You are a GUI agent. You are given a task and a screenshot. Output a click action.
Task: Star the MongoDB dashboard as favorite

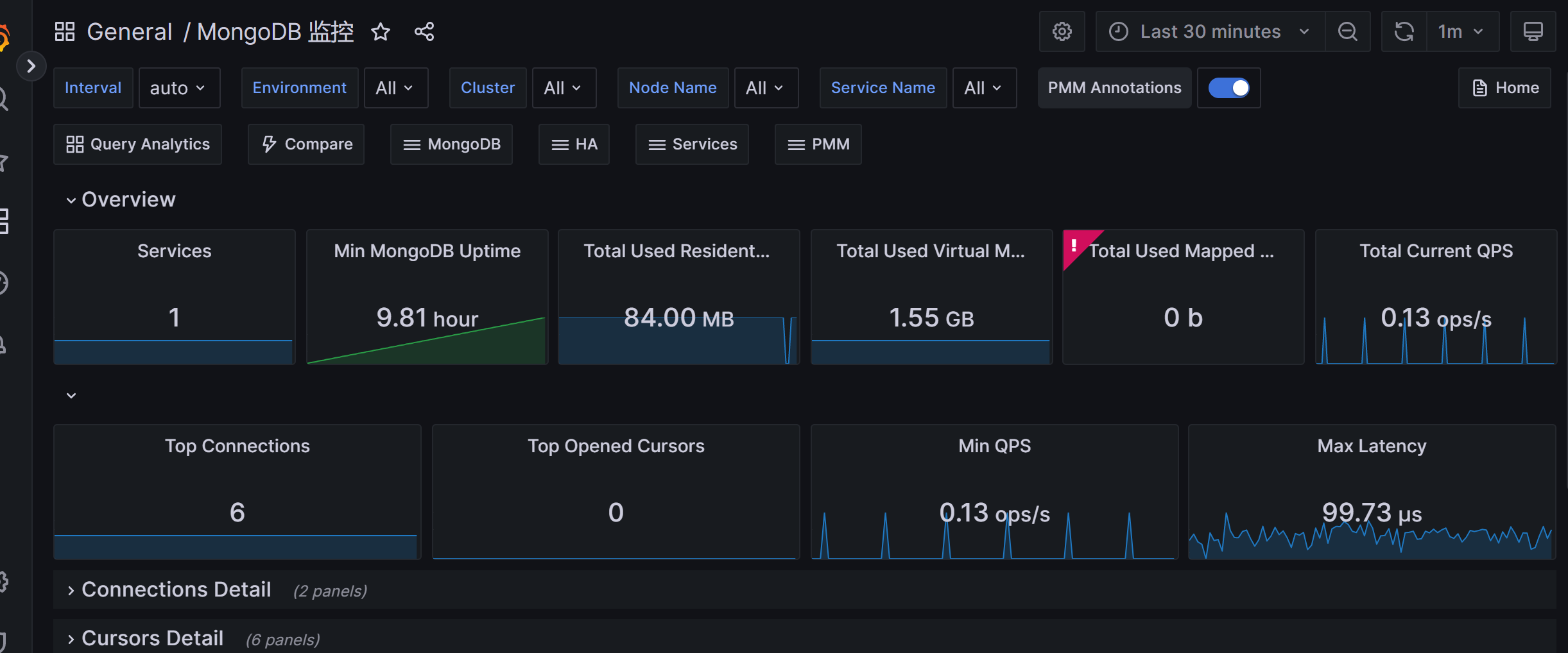coord(381,31)
